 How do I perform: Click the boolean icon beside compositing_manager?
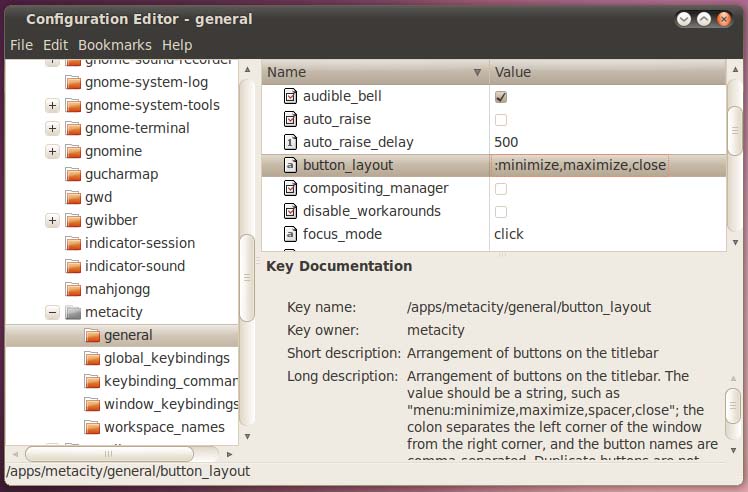(x=291, y=188)
